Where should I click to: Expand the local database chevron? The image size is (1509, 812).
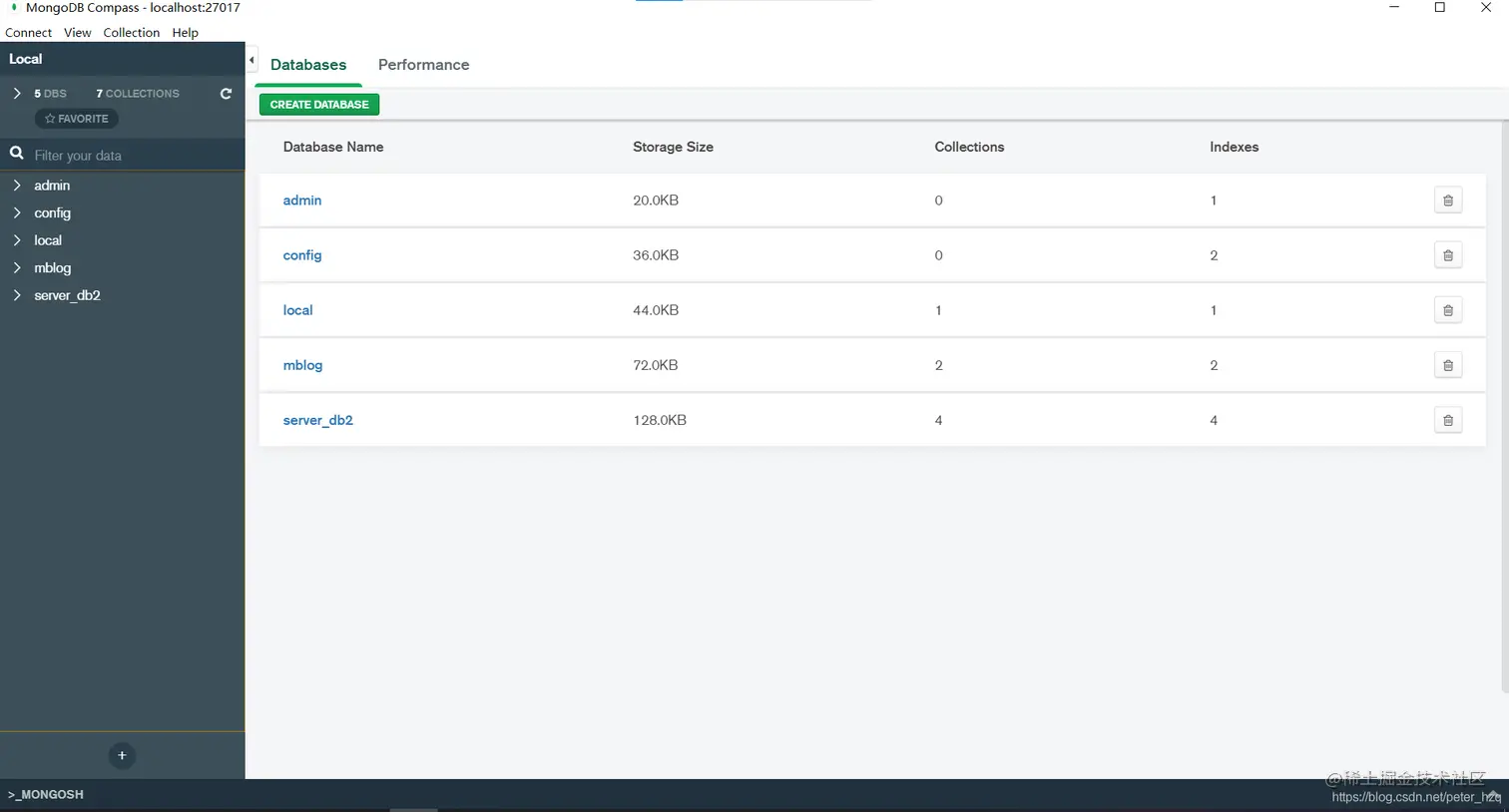point(17,240)
